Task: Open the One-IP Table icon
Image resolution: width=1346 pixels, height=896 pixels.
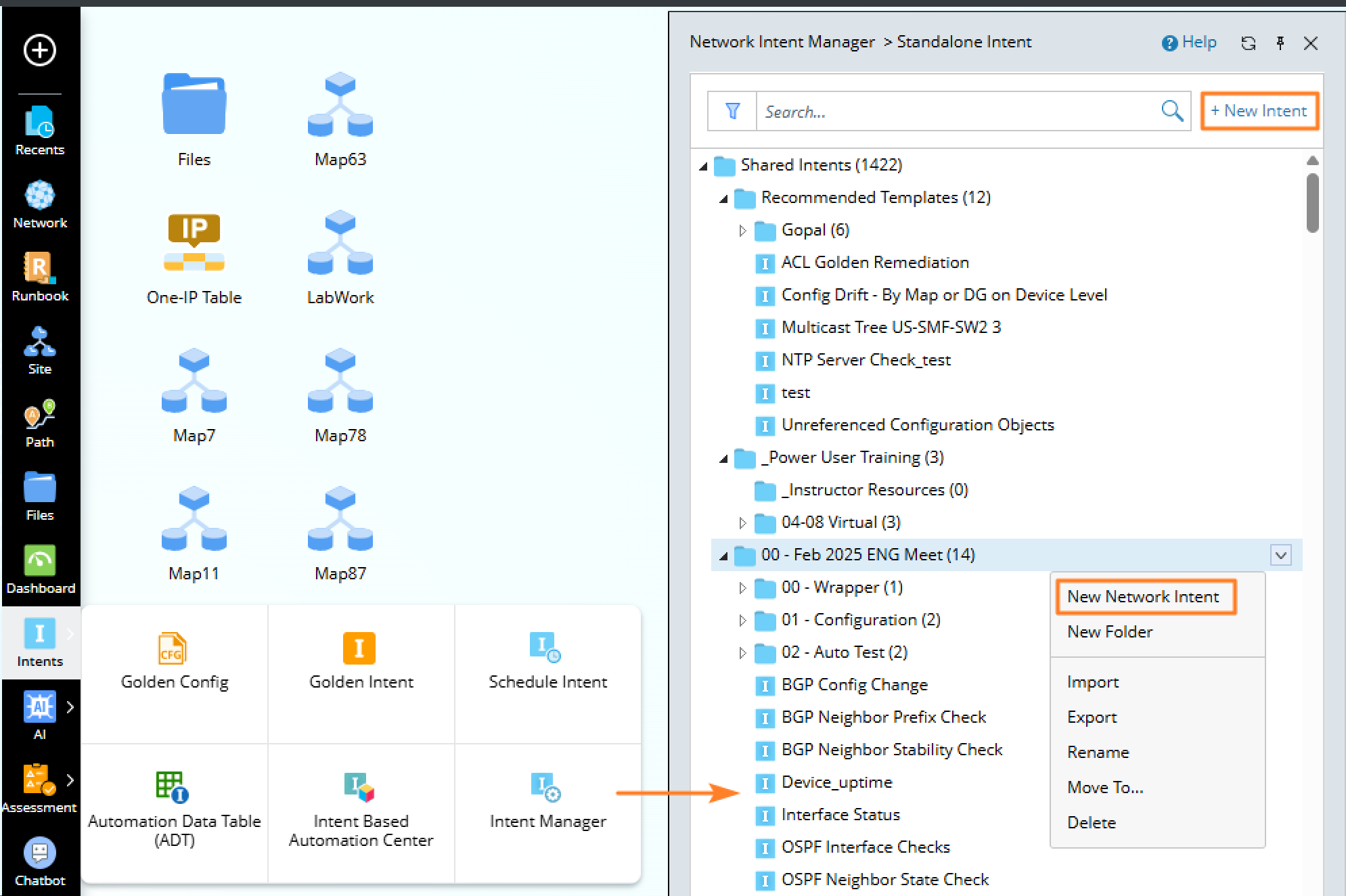Action: pos(194,258)
